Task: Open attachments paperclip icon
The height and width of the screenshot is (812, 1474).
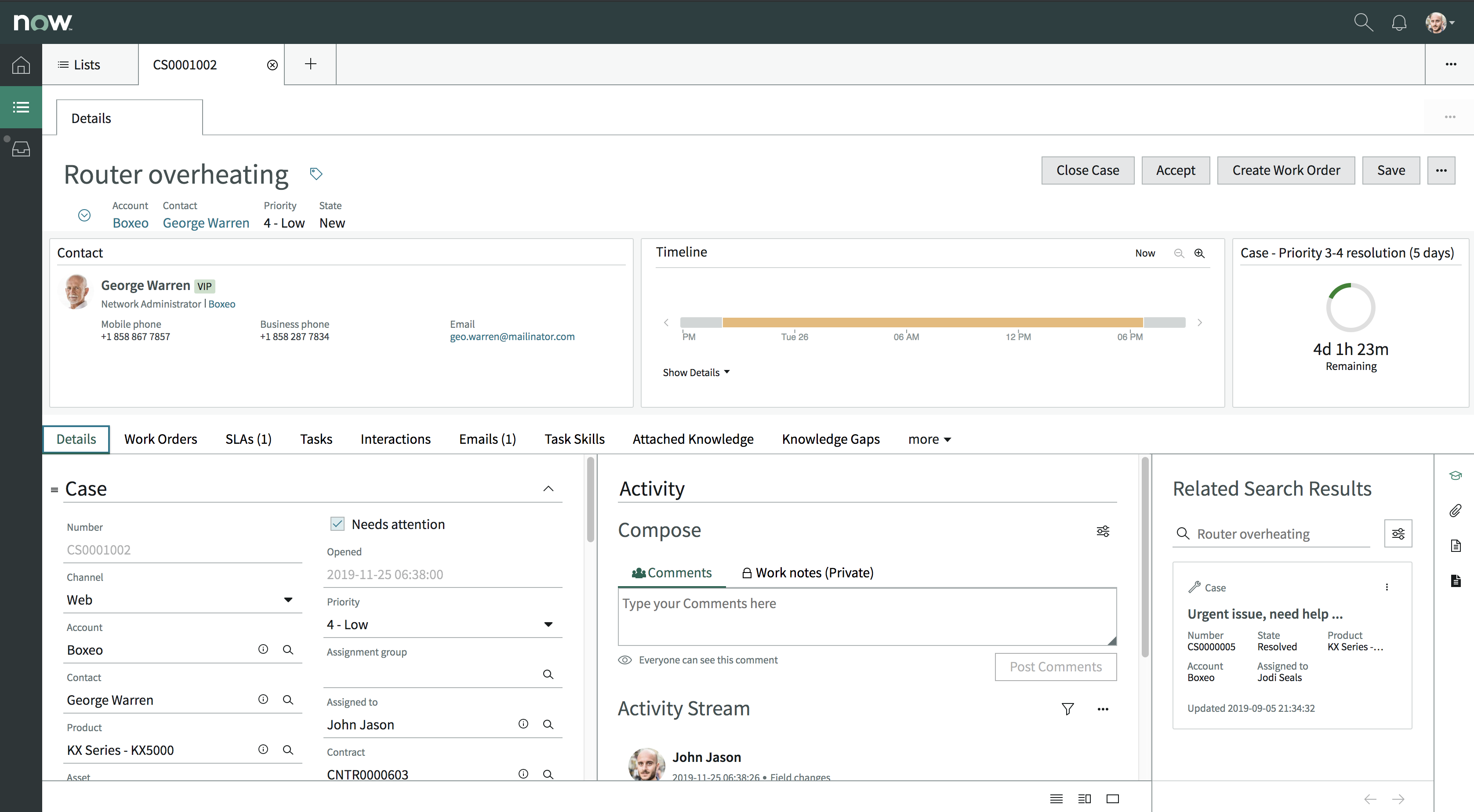Action: click(1456, 511)
